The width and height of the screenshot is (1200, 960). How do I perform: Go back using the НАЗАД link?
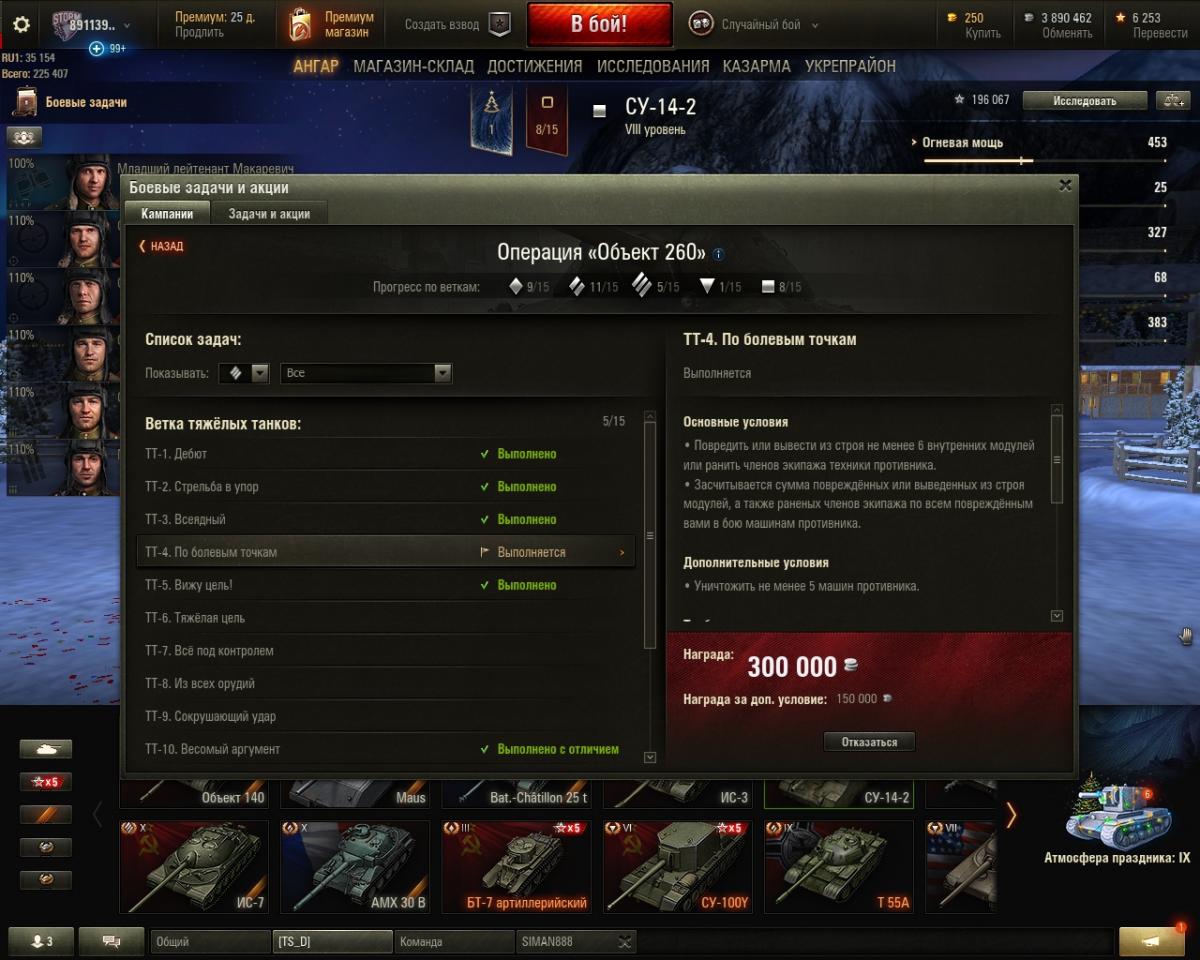tap(161, 246)
